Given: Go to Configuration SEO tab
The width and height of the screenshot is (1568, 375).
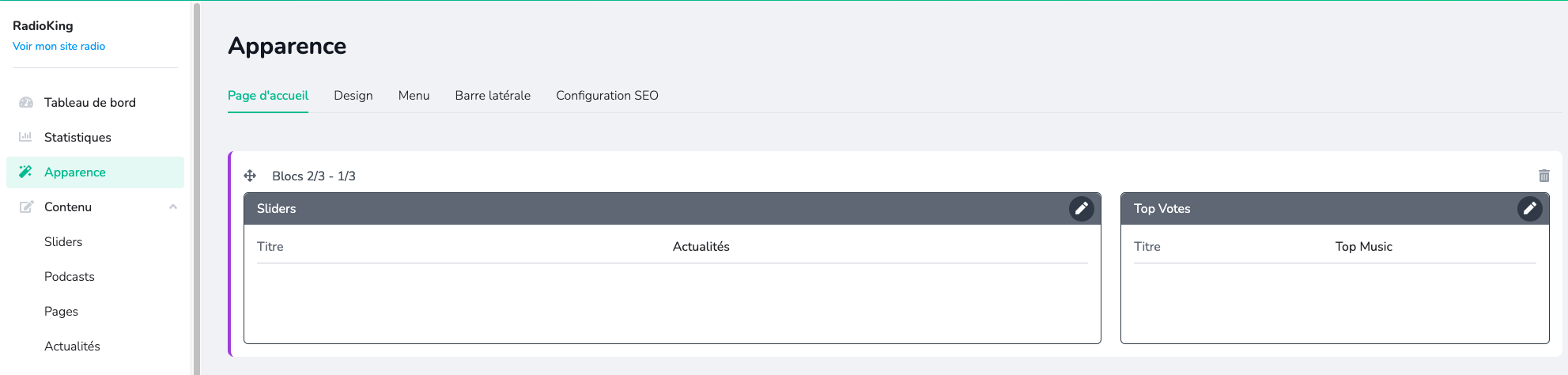Looking at the screenshot, I should (x=606, y=95).
